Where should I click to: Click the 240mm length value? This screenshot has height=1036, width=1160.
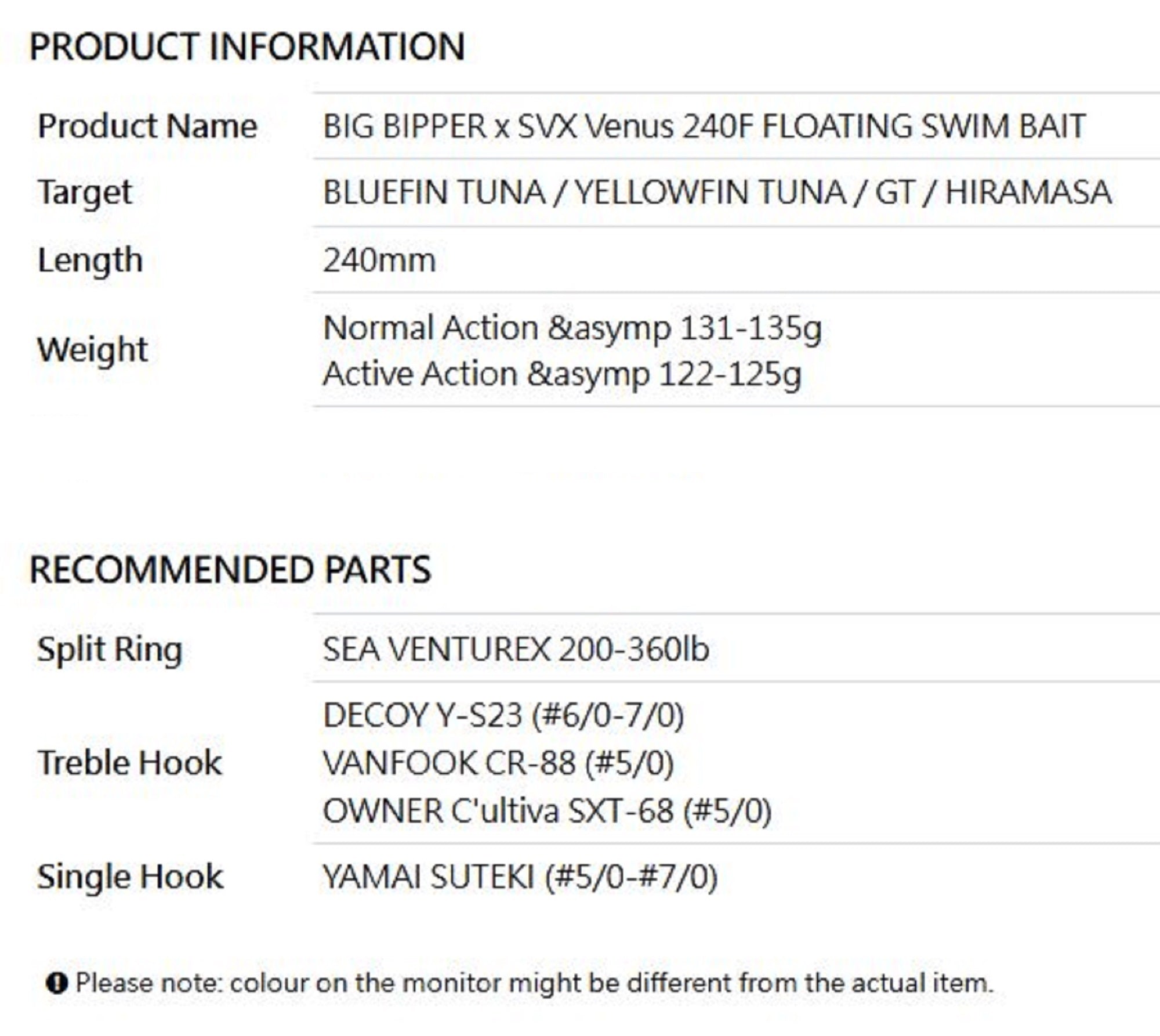coord(379,260)
